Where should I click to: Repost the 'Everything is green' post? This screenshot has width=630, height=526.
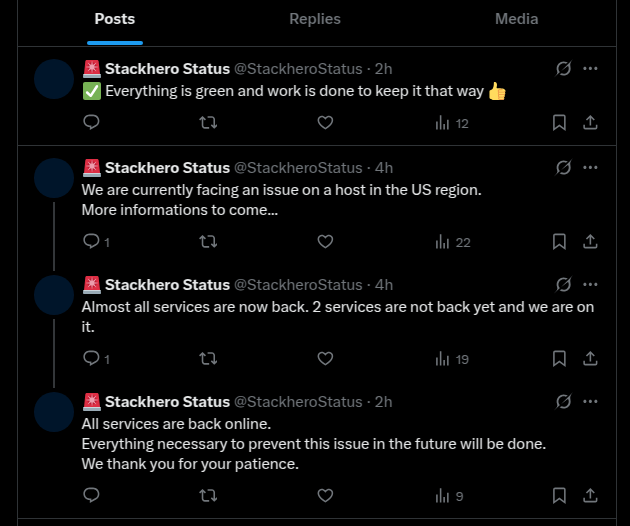[x=208, y=122]
